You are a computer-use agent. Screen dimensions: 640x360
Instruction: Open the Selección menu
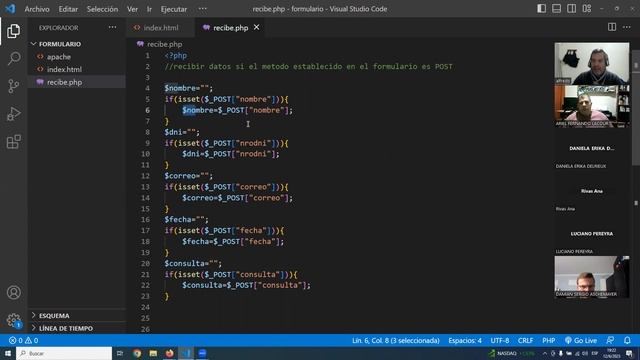pos(102,9)
